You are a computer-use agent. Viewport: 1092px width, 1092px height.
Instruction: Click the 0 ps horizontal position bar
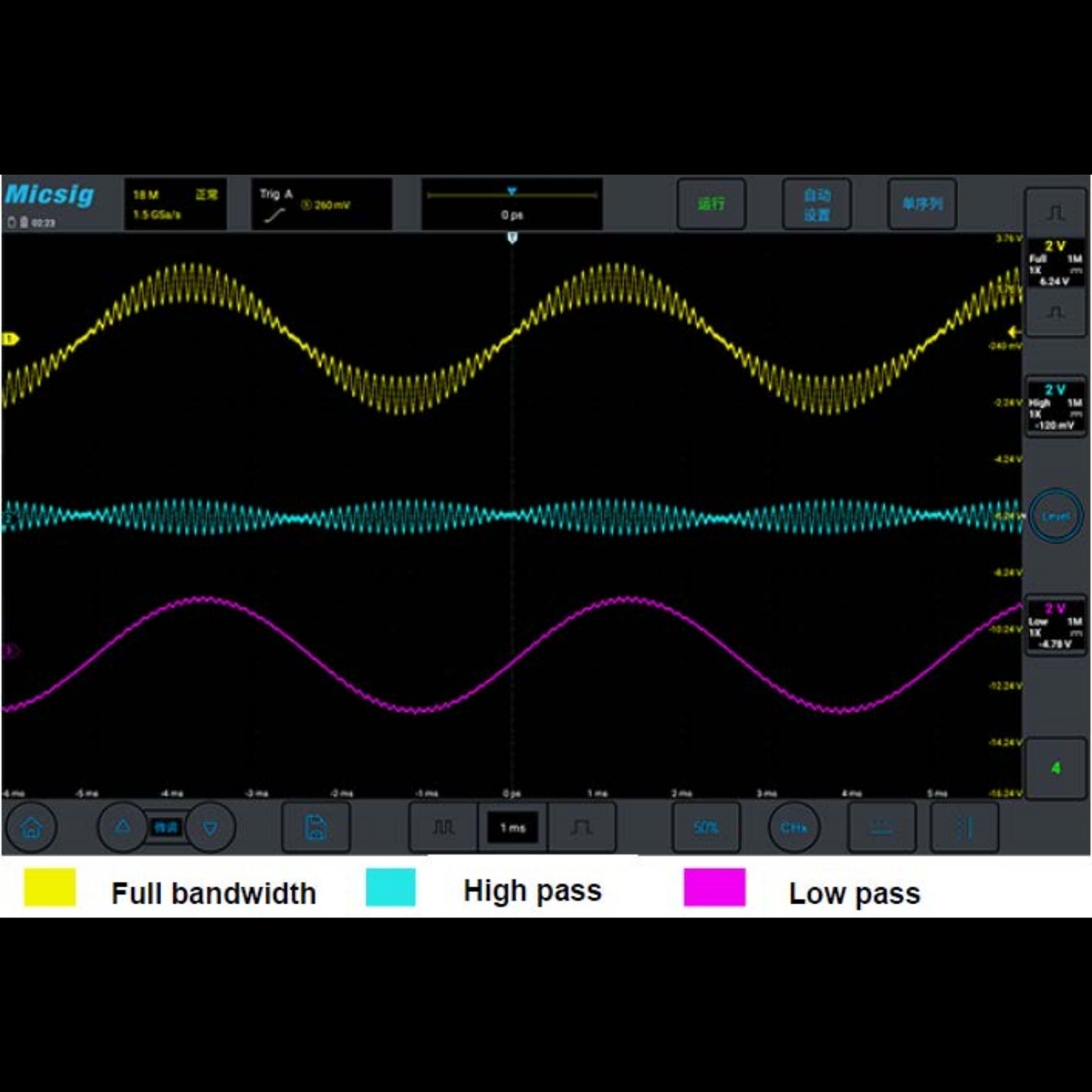tap(512, 204)
